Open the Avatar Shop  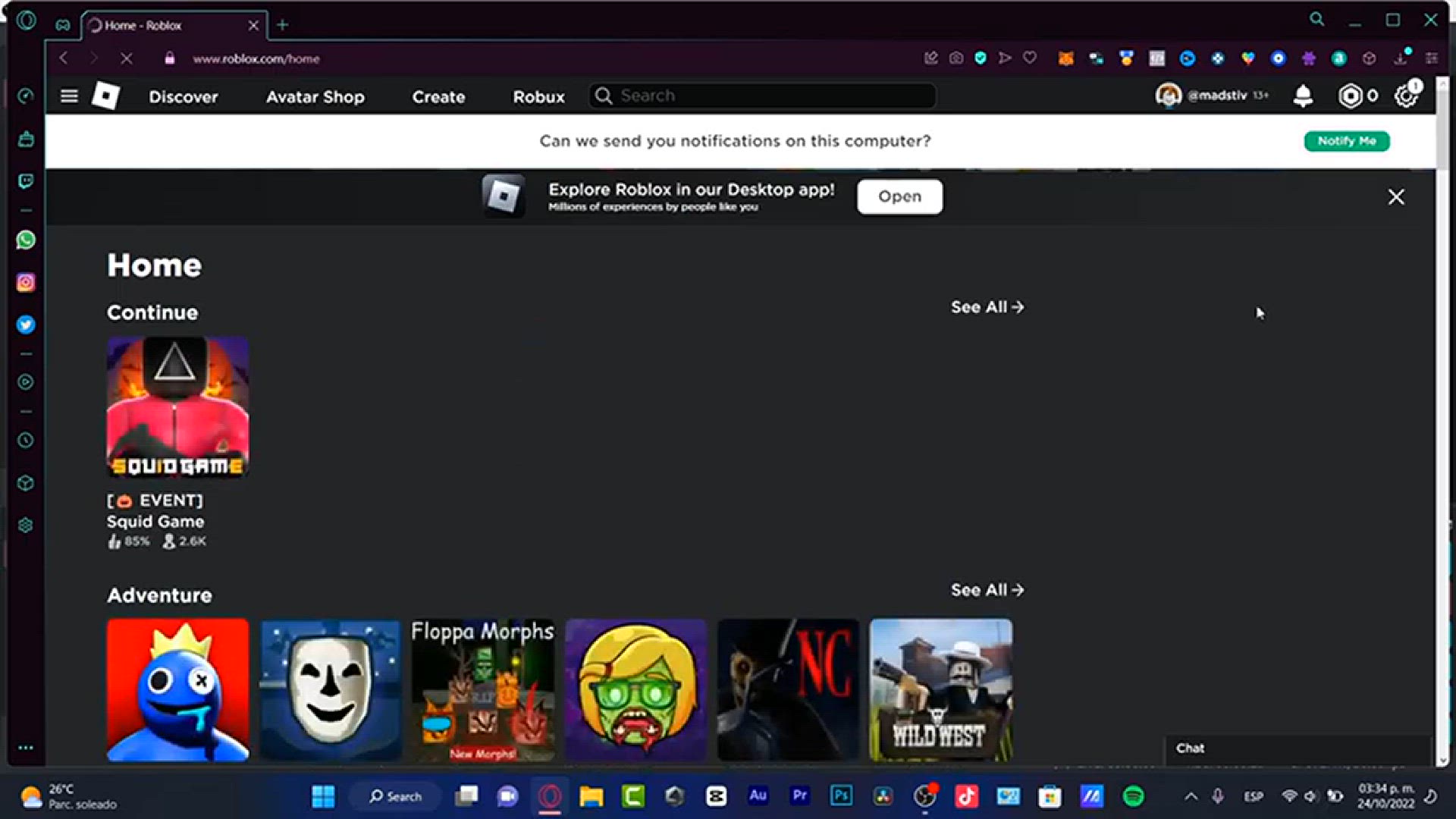pos(315,97)
